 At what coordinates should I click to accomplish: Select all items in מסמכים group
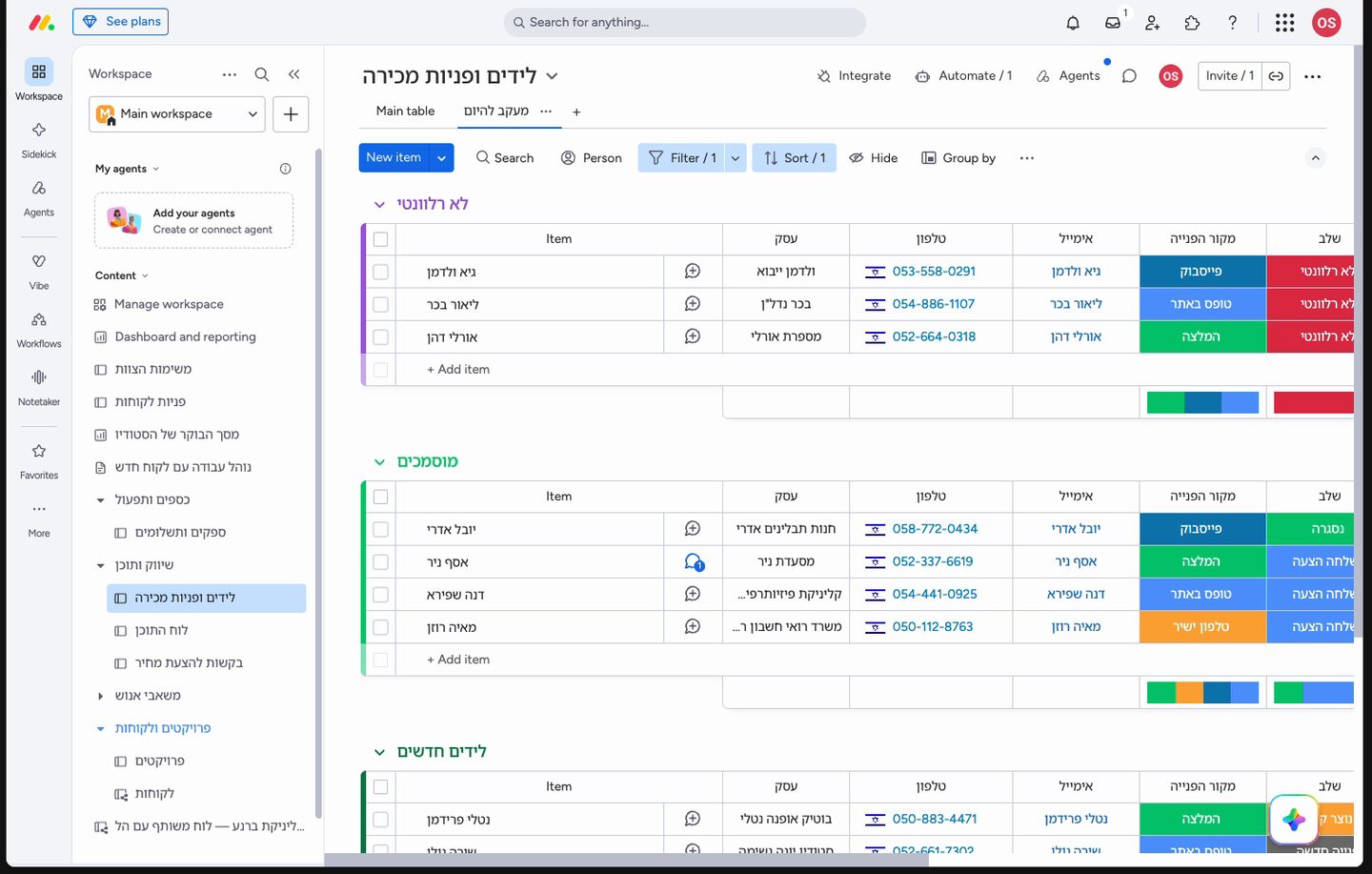click(380, 497)
